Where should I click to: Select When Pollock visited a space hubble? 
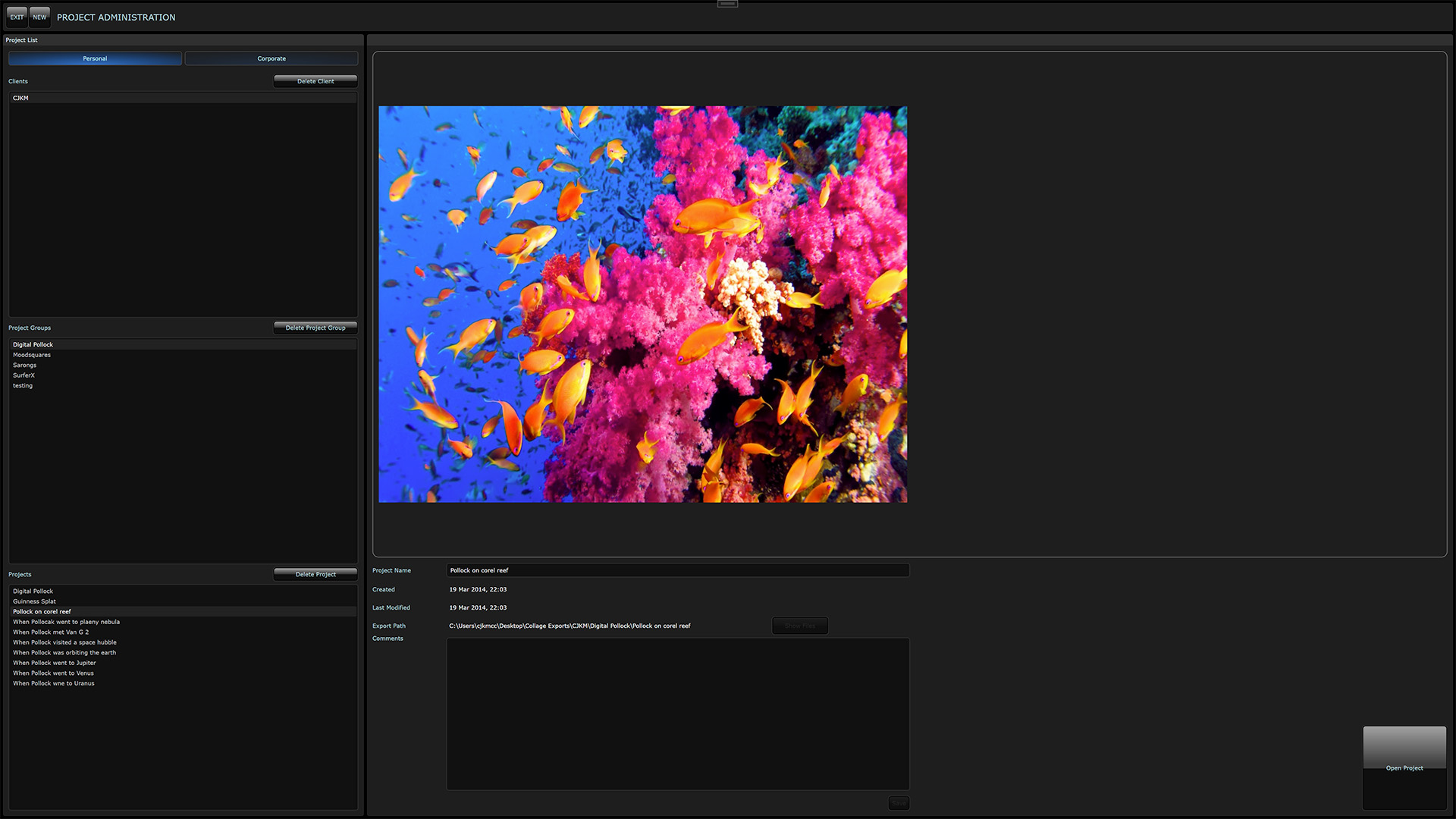point(183,642)
